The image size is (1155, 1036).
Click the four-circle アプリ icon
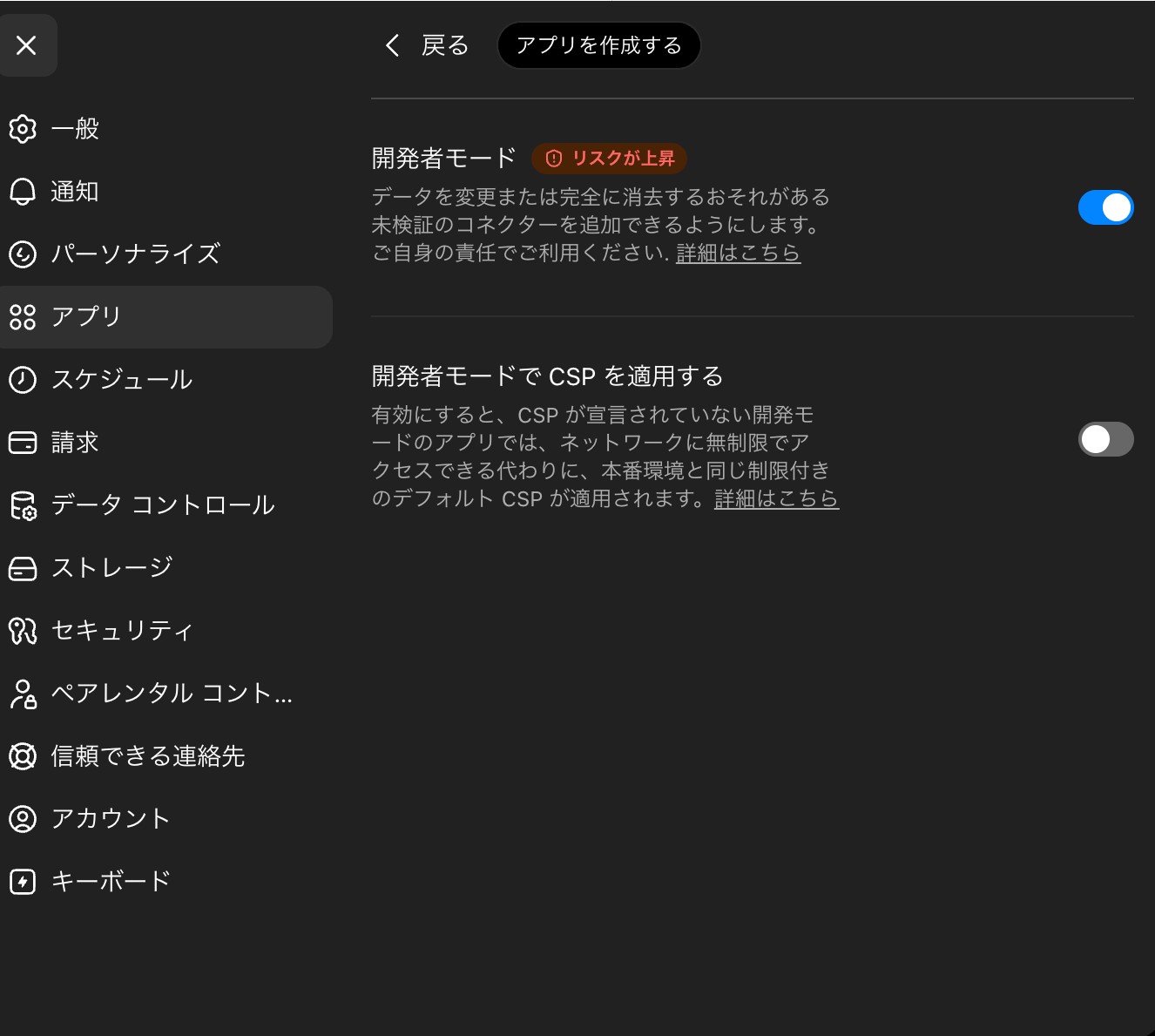coord(23,317)
